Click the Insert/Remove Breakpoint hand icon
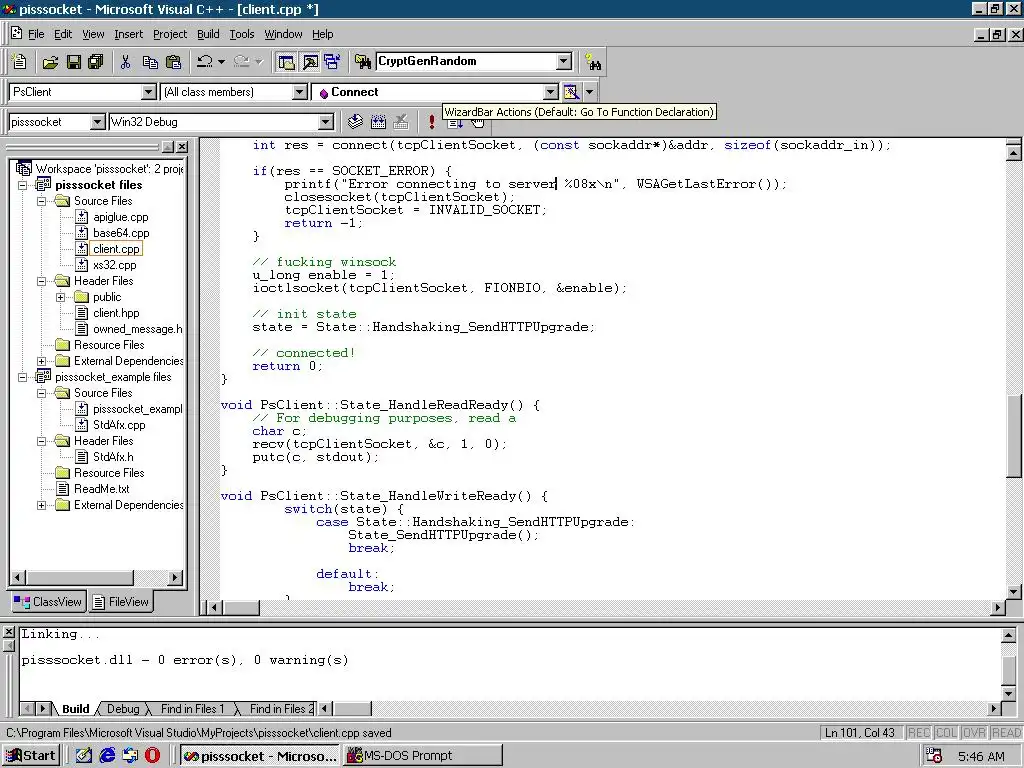 click(x=478, y=123)
